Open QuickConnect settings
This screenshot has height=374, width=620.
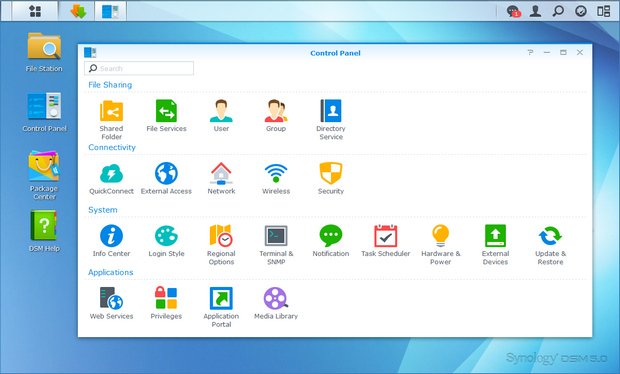pyautogui.click(x=111, y=178)
